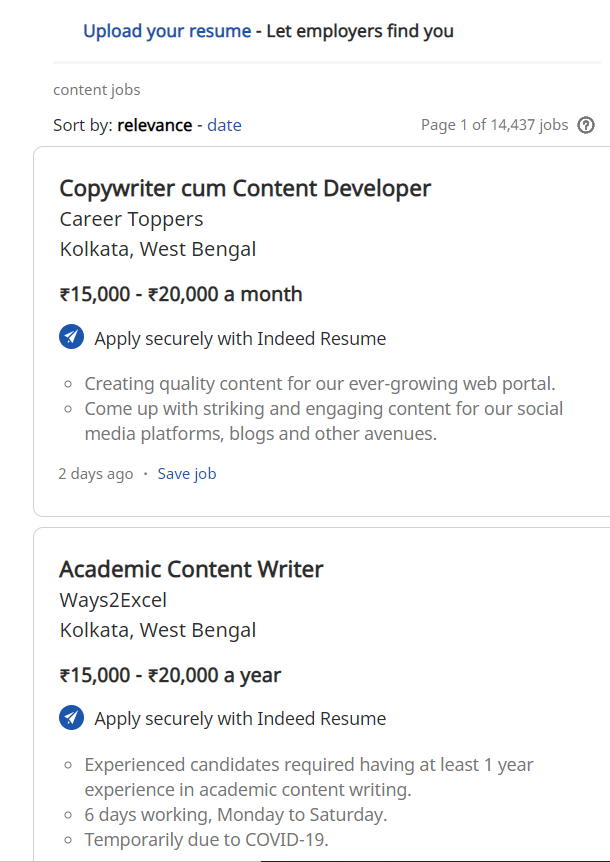Screen dimensions: 610x862
Task: Open the Academic Content Writer job title
Action: click(x=191, y=569)
